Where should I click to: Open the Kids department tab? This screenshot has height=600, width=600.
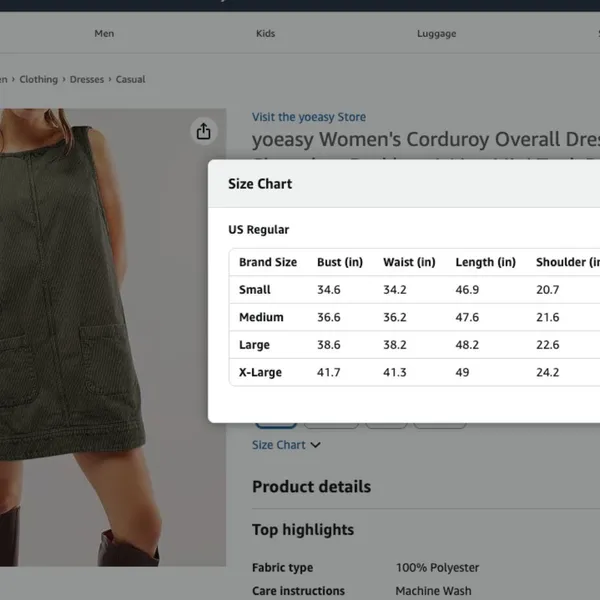click(266, 33)
